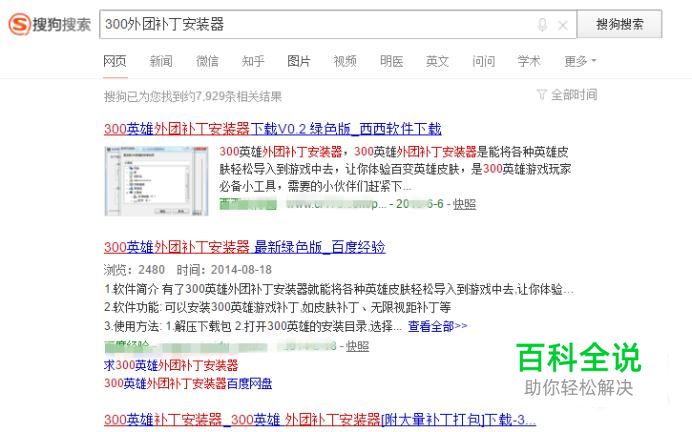Viewport: 692px width, 432px height.
Task: Open the 300英雄外团补丁安装器百度网盘 link
Action: click(188, 383)
